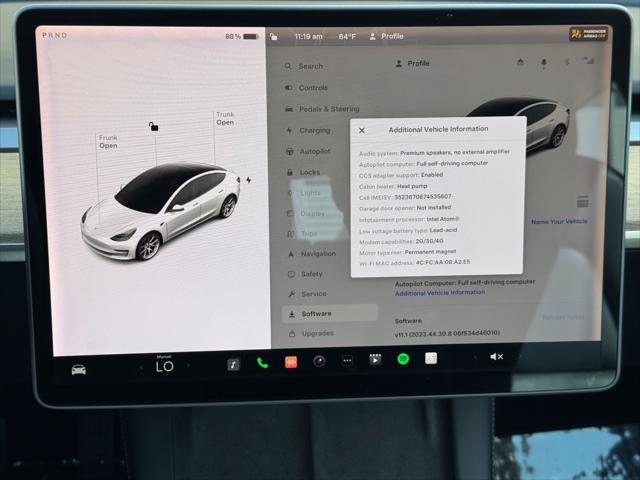Image resolution: width=640 pixels, height=480 pixels.
Task: Tap the charge port lightning icon
Action: point(249,180)
